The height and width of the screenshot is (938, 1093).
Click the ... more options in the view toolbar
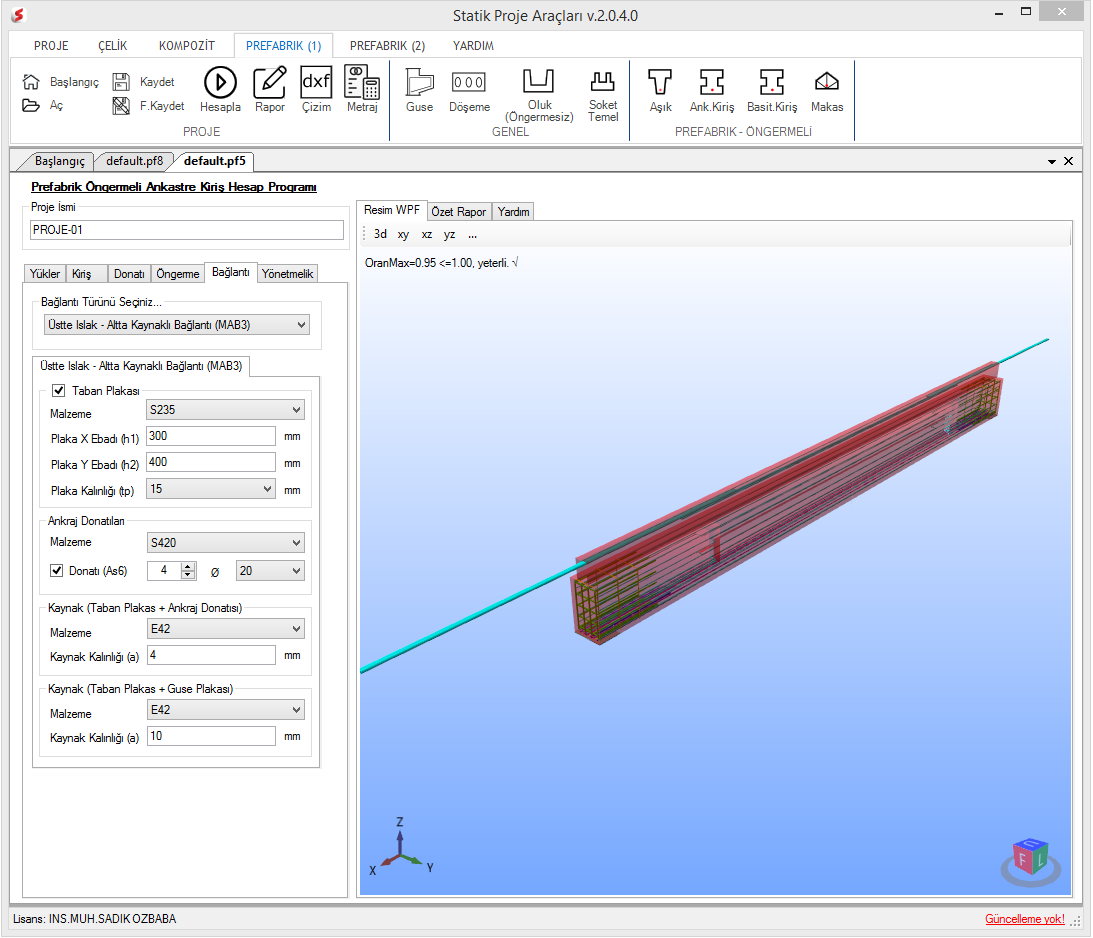click(x=473, y=234)
